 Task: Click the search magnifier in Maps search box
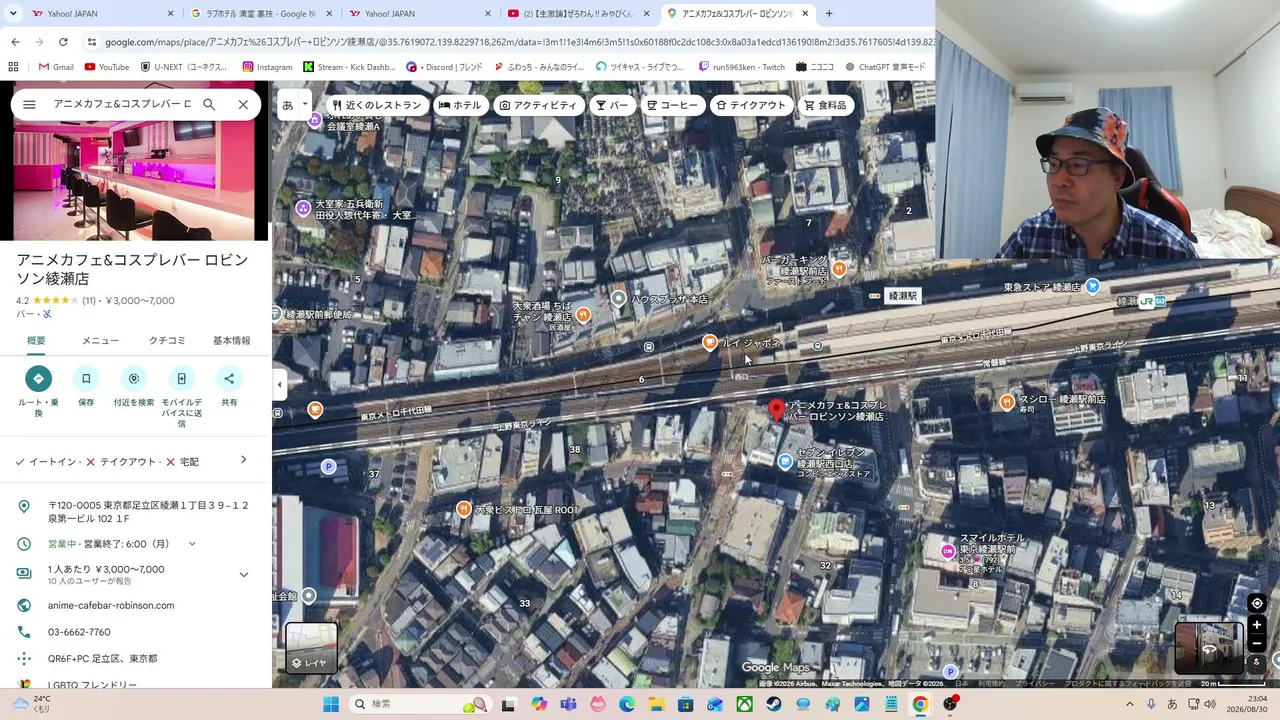click(x=209, y=104)
